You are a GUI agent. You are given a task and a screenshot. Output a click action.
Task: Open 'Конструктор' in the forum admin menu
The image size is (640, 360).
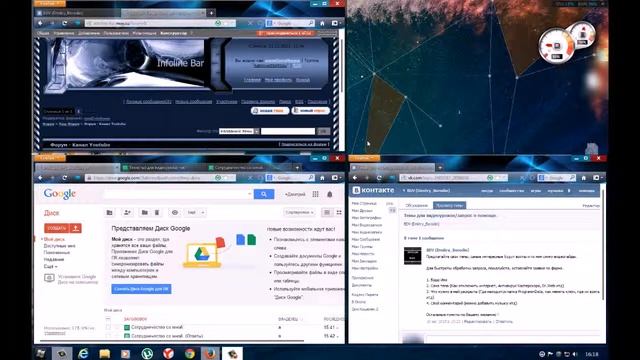(x=173, y=33)
